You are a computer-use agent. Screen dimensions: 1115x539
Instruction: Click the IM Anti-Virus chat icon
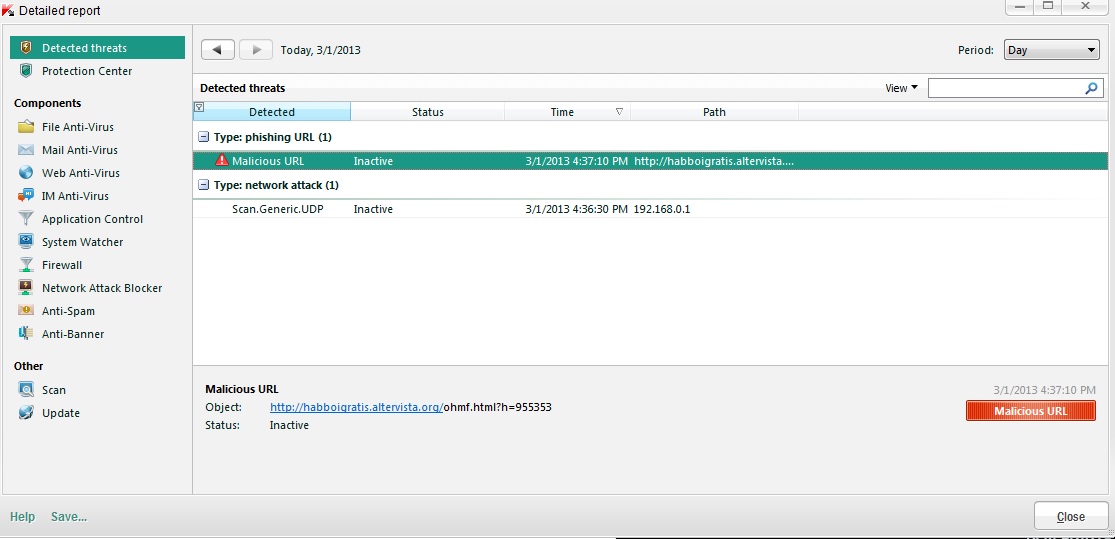click(x=26, y=195)
